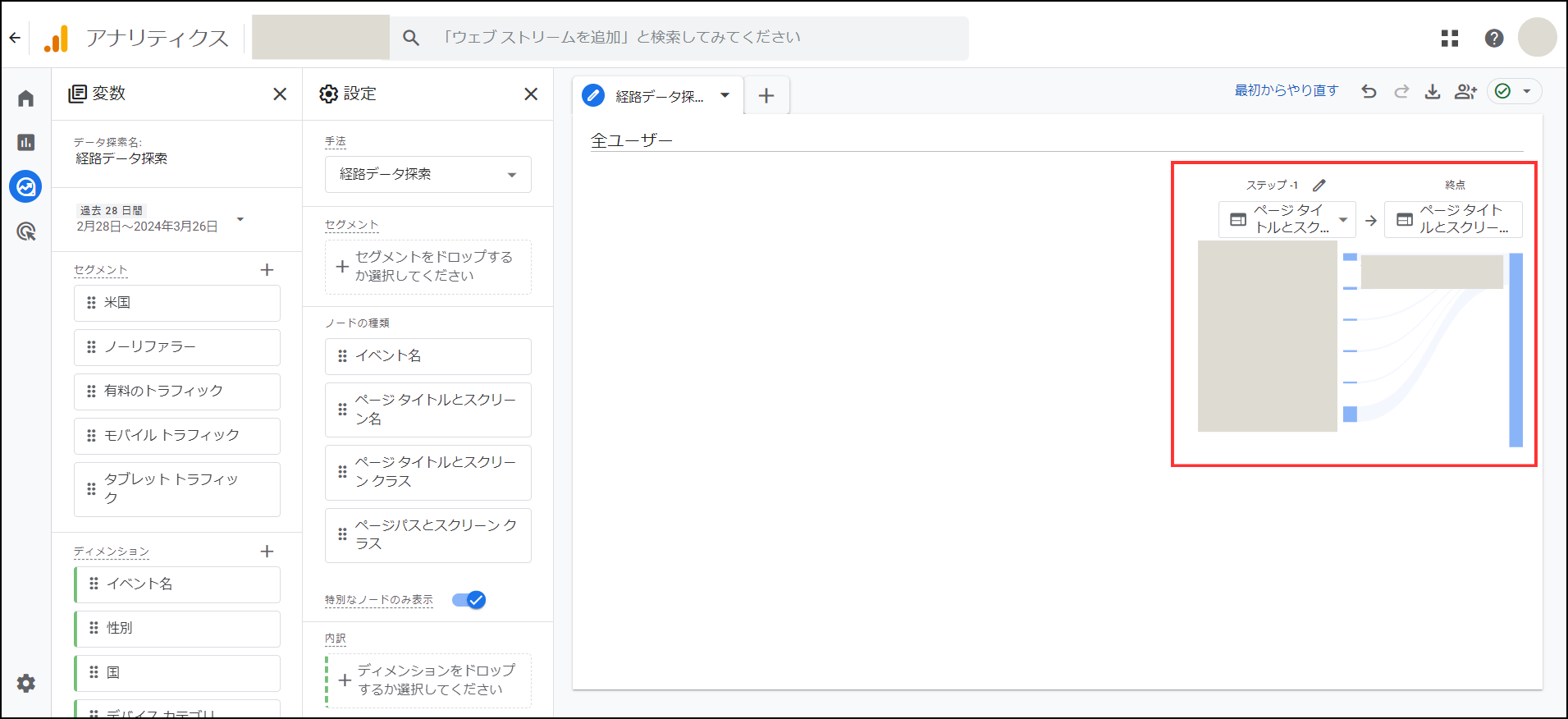Open the ステップ -1 node type dropdown
The width and height of the screenshot is (1568, 719).
coord(1287,219)
